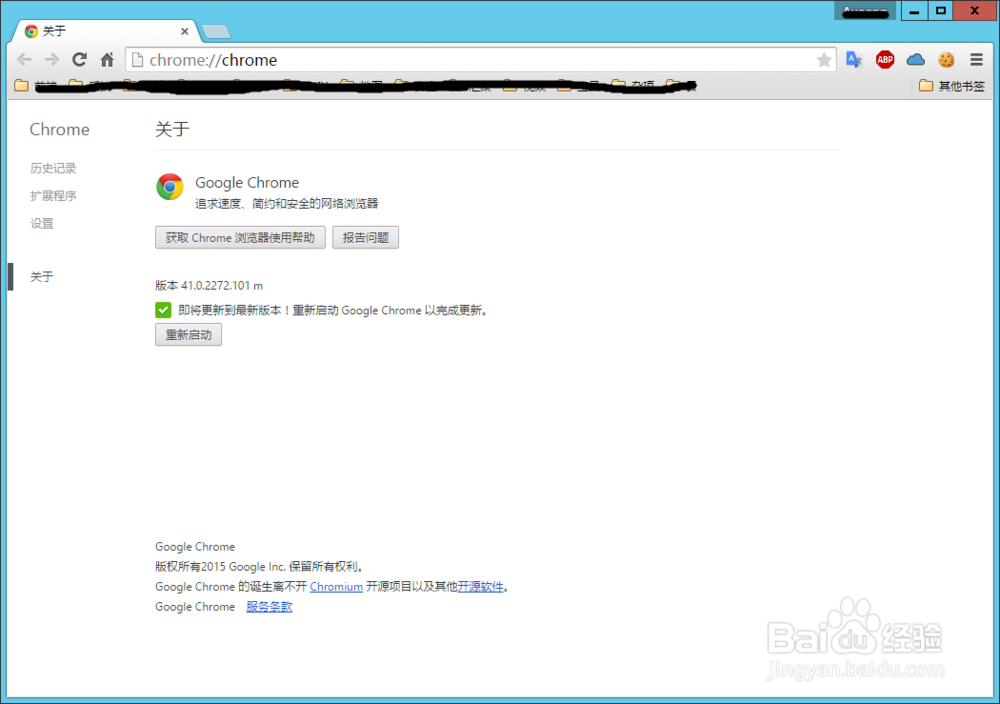Viewport: 1000px width, 704px height.
Task: Select 关于 in the sidebar
Action: 41,277
